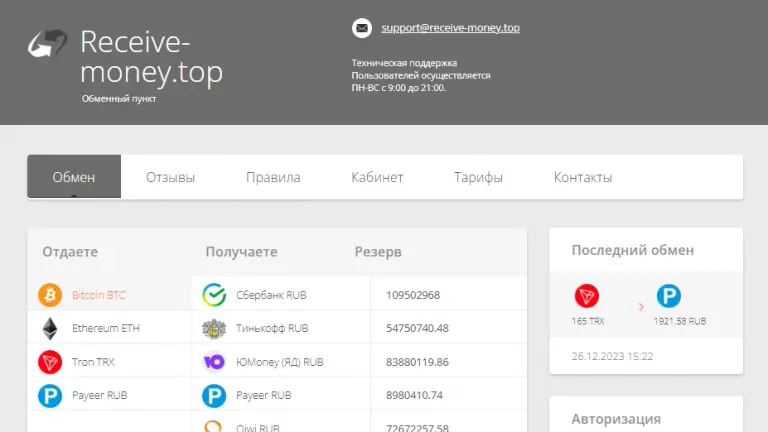Screen dimensions: 768x432
Task: Click the Последний обмен heading
Action: [633, 250]
